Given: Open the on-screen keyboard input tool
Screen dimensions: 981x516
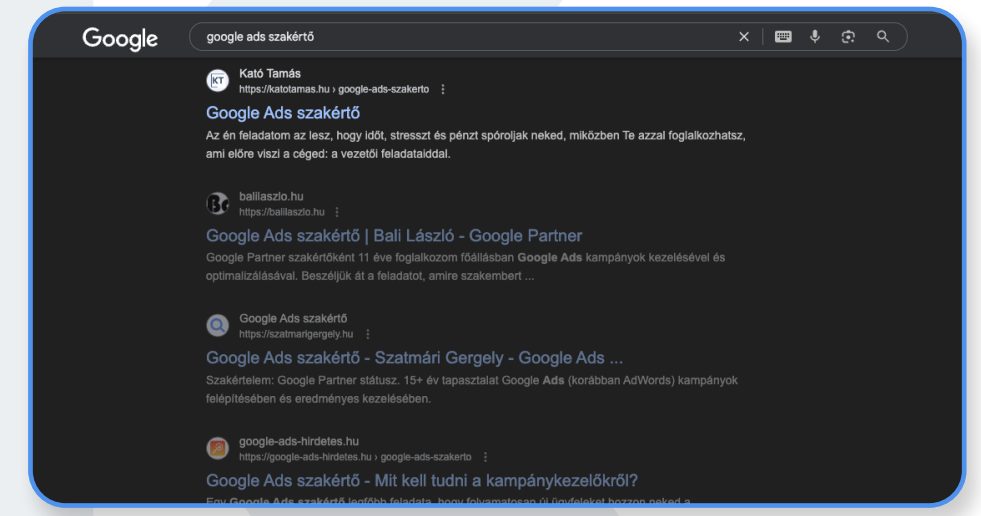Looking at the screenshot, I should tap(783, 37).
